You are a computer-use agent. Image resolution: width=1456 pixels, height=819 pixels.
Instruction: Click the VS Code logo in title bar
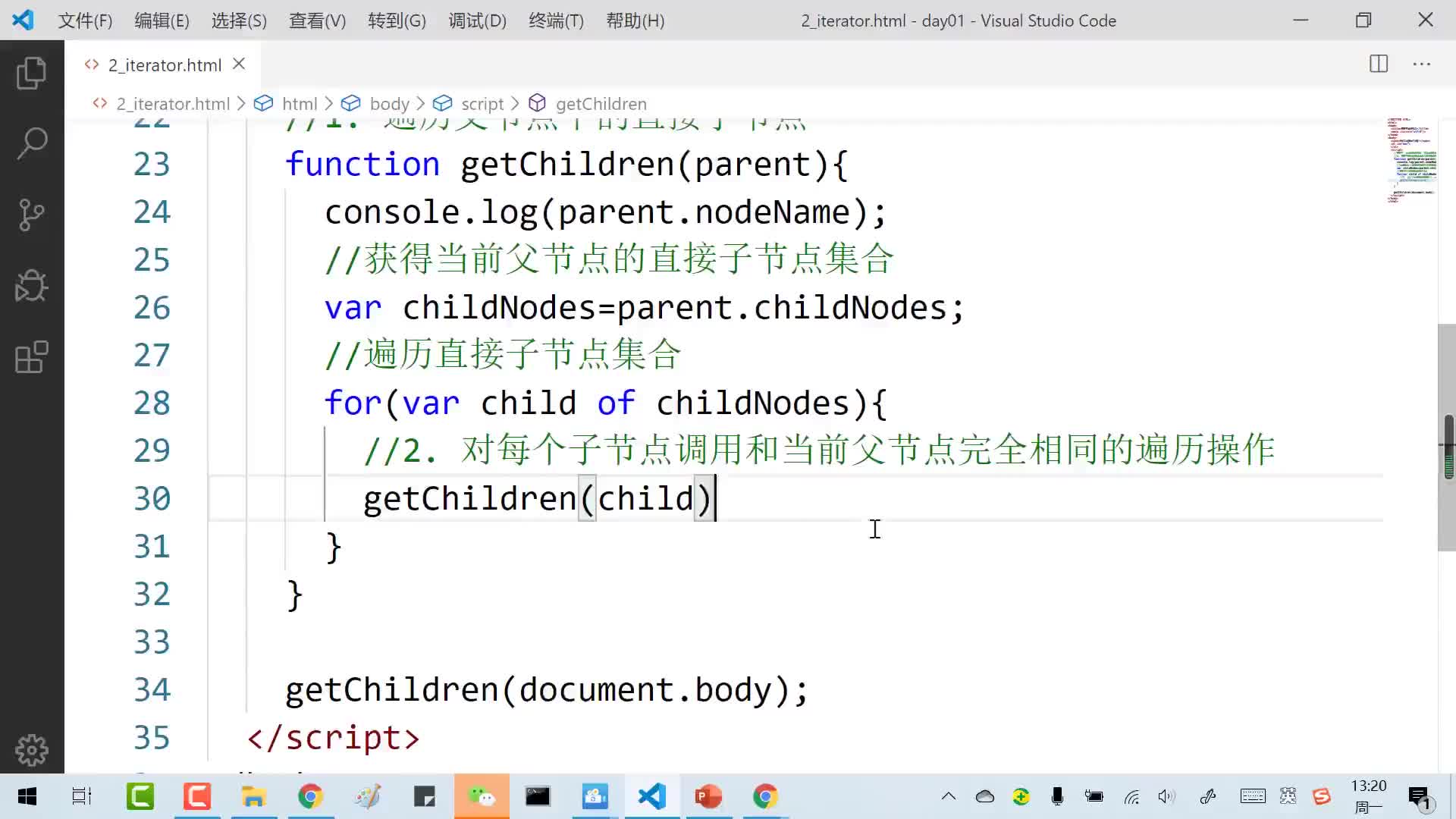(23, 20)
